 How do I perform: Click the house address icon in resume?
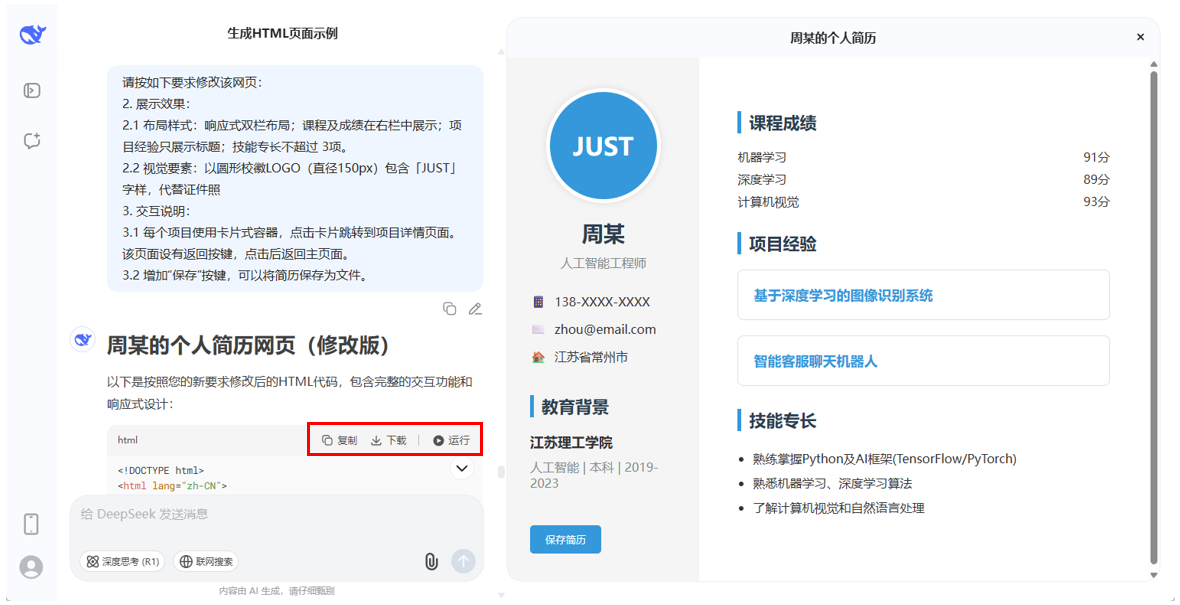click(538, 357)
